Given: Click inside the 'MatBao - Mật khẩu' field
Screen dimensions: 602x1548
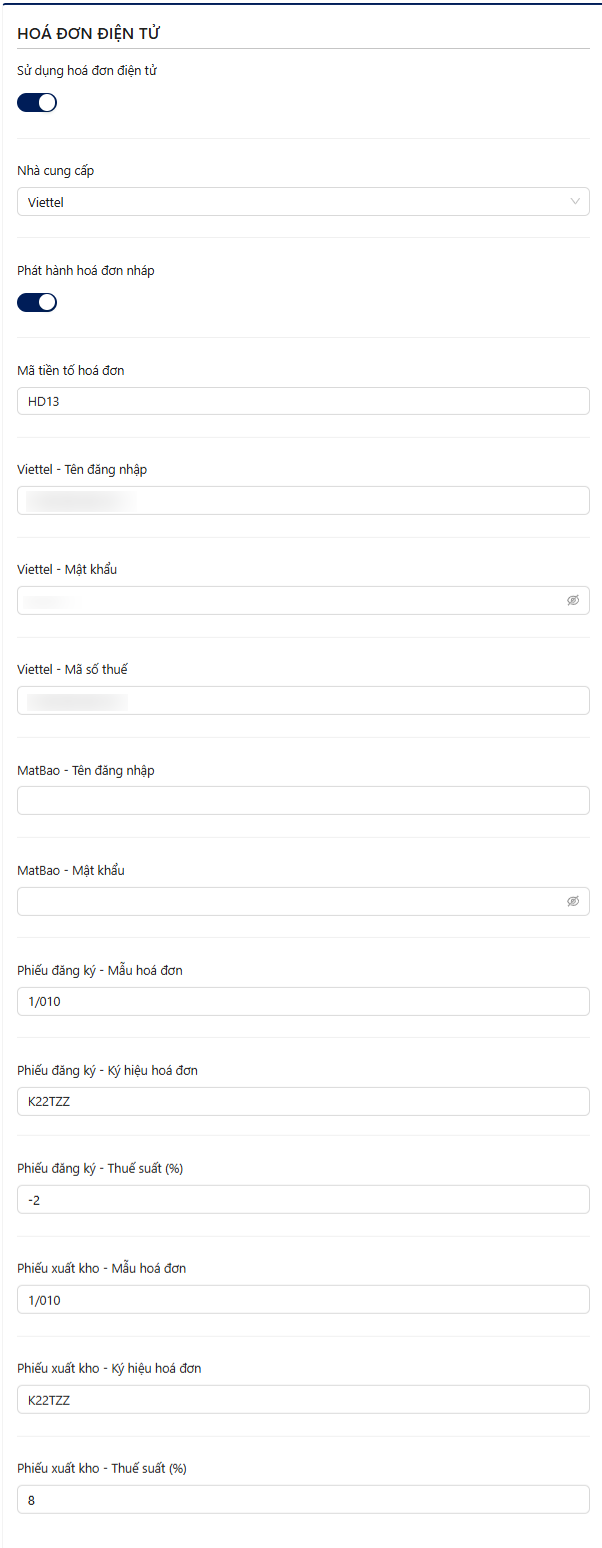Looking at the screenshot, I should point(290,901).
